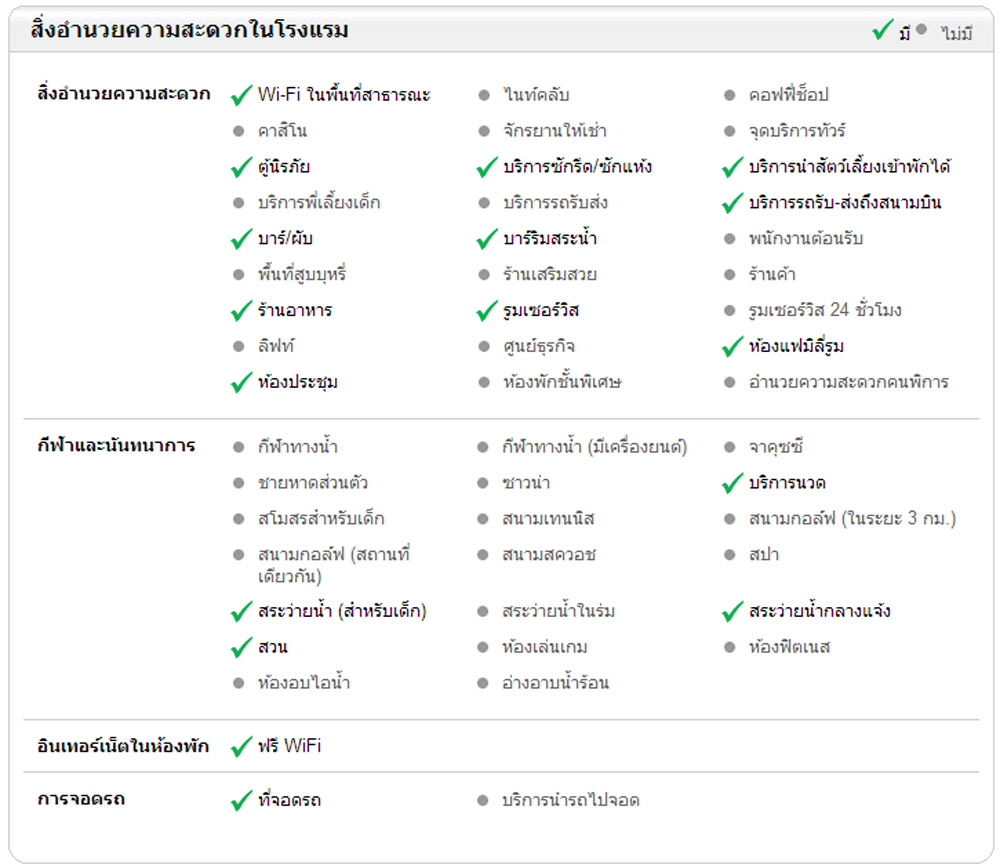
Task: Click the green check for บริการนวด
Action: point(733,484)
